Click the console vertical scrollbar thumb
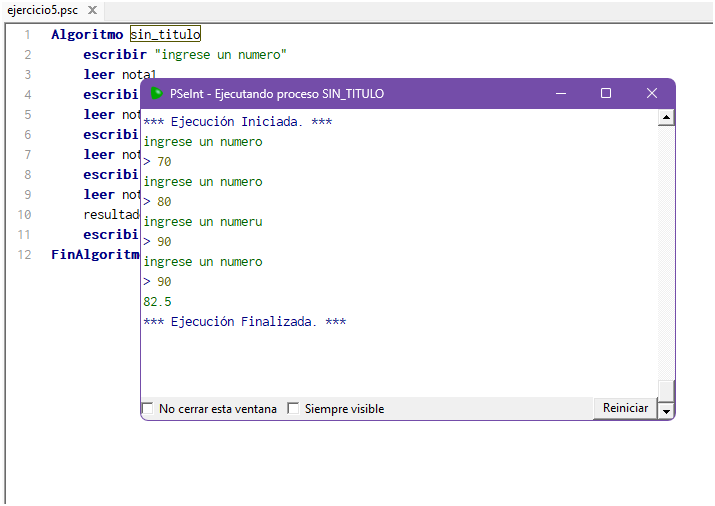The width and height of the screenshot is (715, 506). (x=666, y=390)
